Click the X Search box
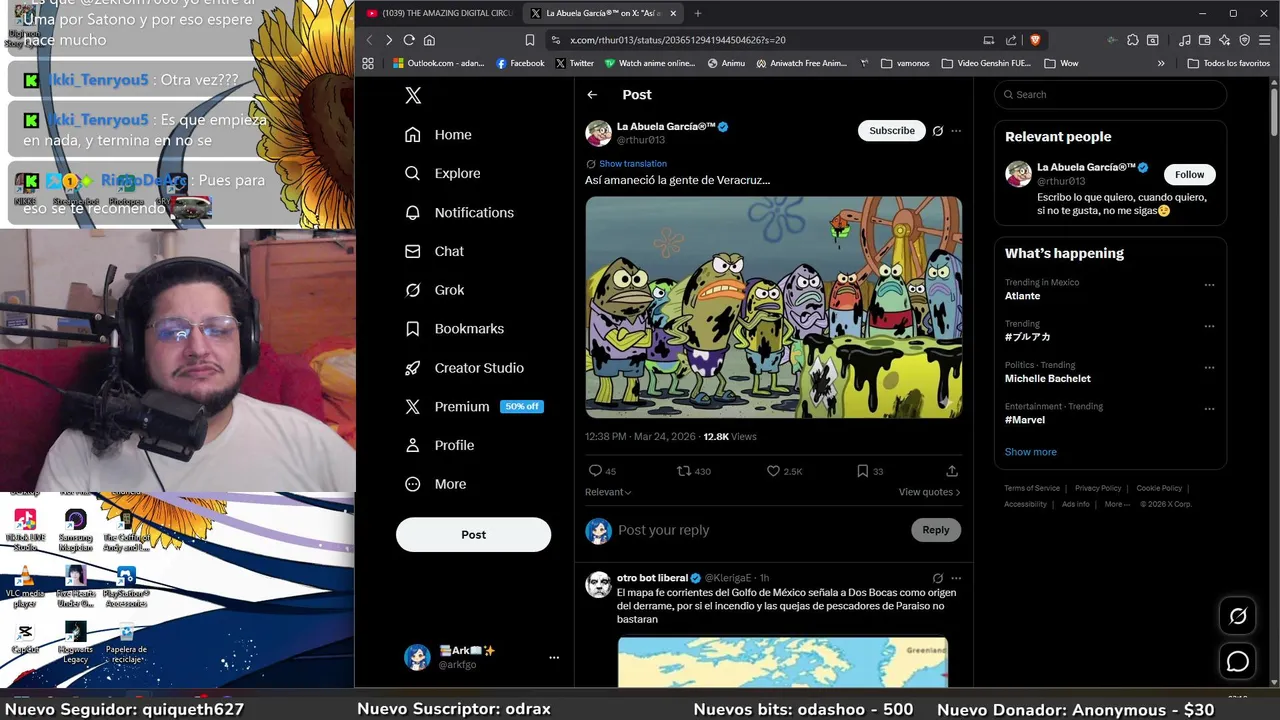This screenshot has width=1280, height=720. pos(1110,95)
